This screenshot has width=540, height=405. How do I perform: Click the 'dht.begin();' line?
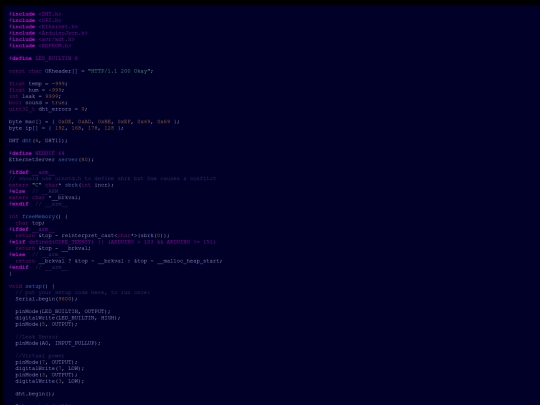[x=35, y=394]
